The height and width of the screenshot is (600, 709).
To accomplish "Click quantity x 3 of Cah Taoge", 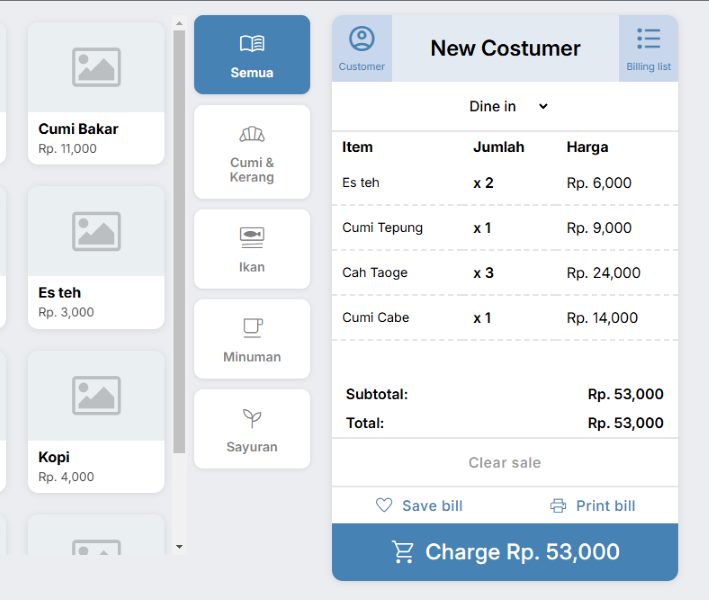I will click(483, 273).
